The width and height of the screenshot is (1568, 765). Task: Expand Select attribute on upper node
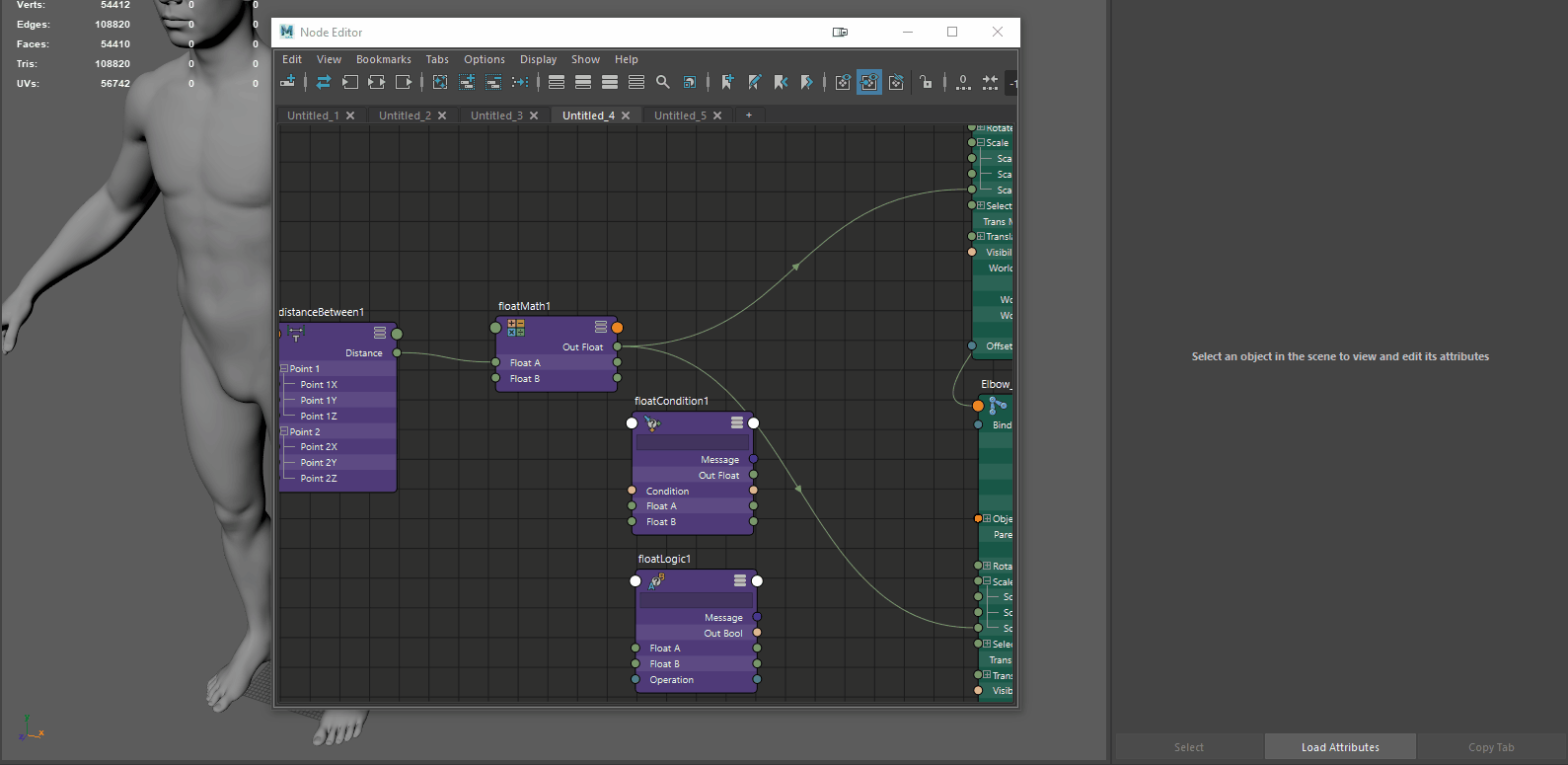coord(981,205)
